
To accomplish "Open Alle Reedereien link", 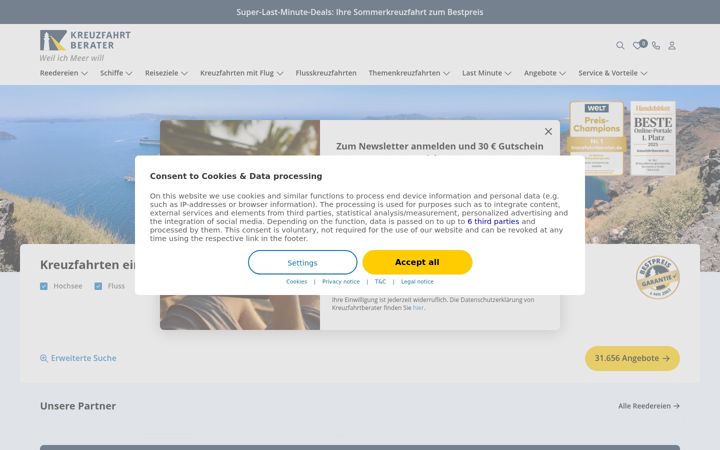I will coord(649,406).
